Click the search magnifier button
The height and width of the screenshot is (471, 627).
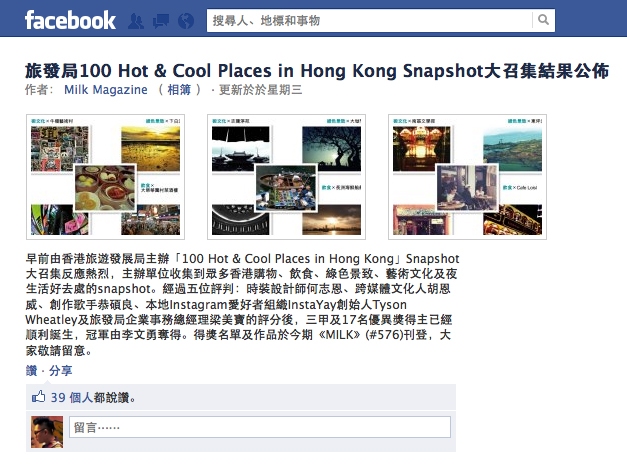tap(543, 20)
